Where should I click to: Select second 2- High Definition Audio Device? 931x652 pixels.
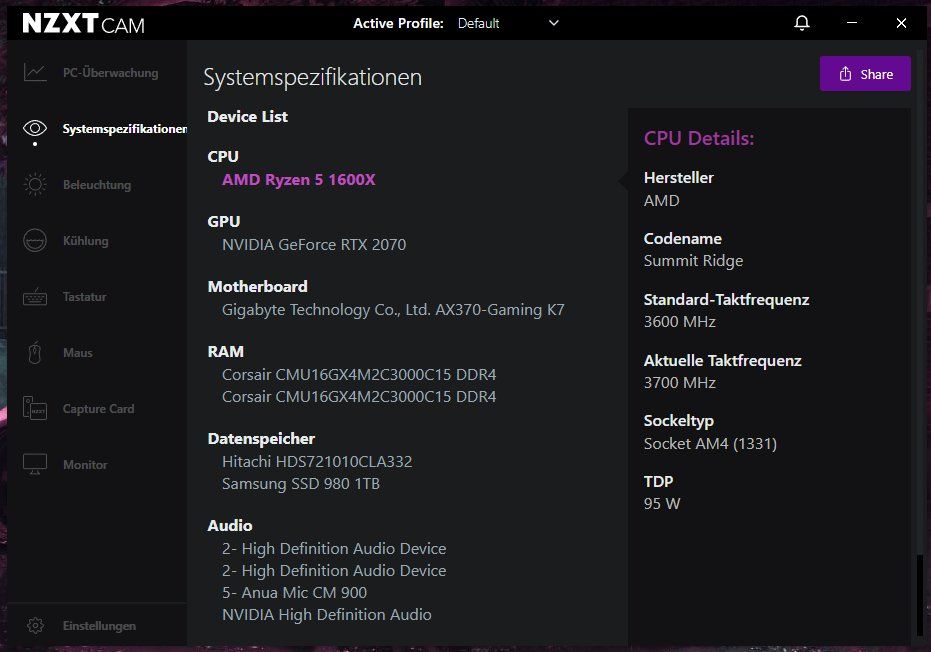[334, 571]
